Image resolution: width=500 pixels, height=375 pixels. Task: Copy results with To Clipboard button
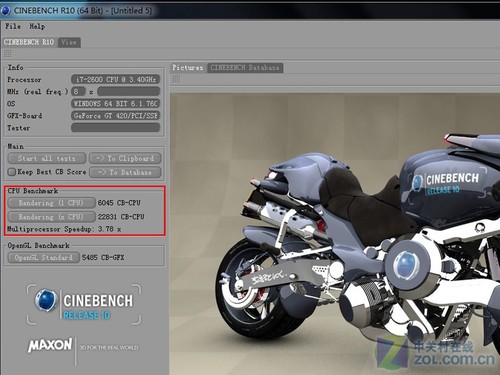coord(125,158)
